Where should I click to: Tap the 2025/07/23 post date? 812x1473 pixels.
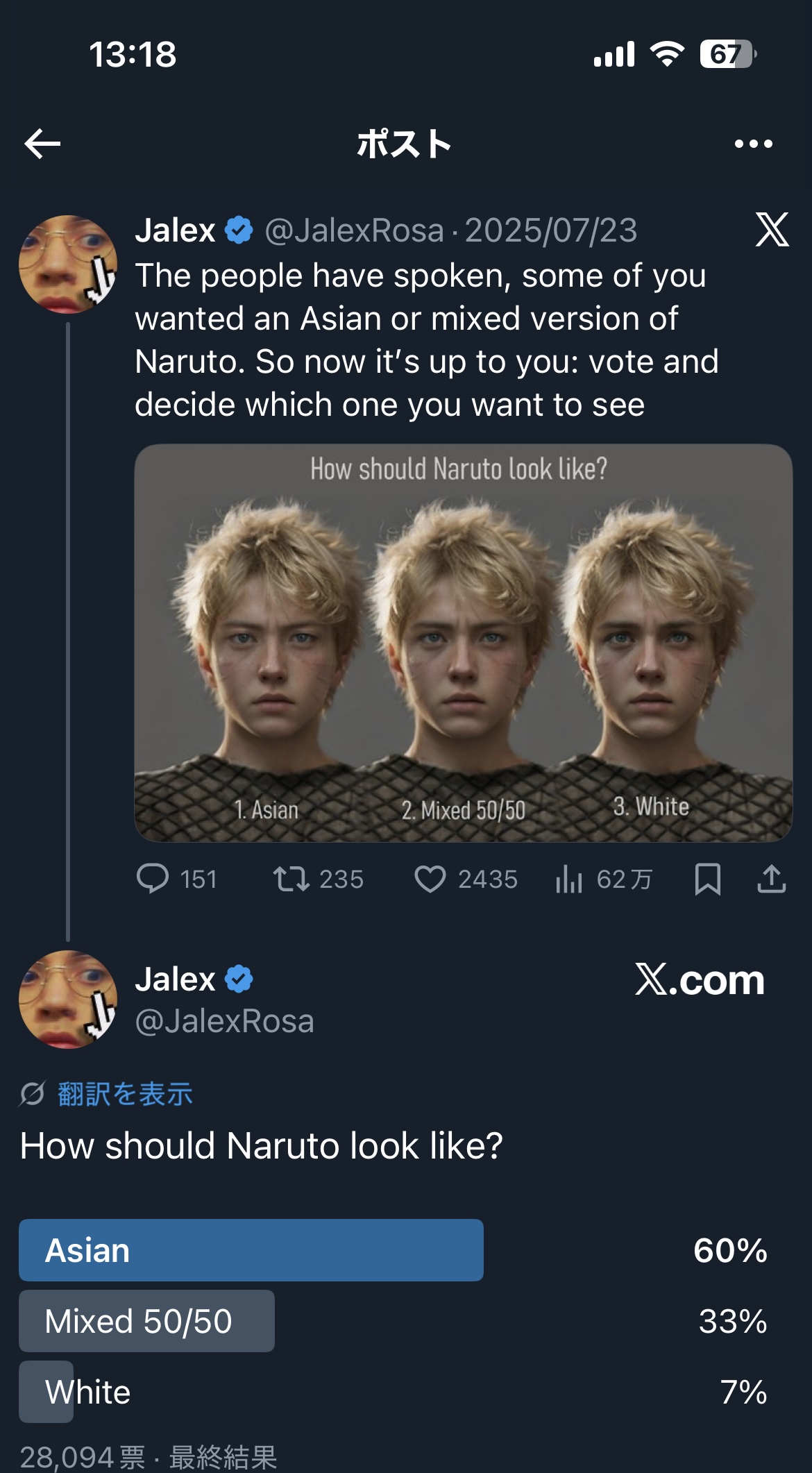point(551,230)
